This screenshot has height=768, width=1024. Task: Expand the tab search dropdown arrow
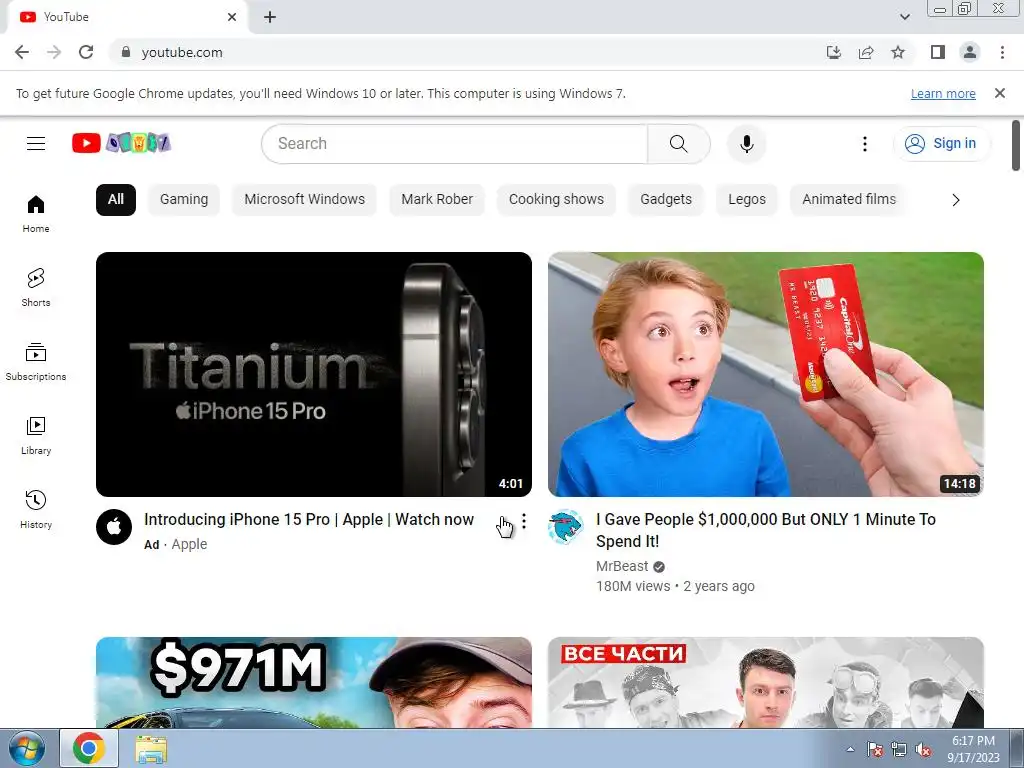tap(905, 17)
